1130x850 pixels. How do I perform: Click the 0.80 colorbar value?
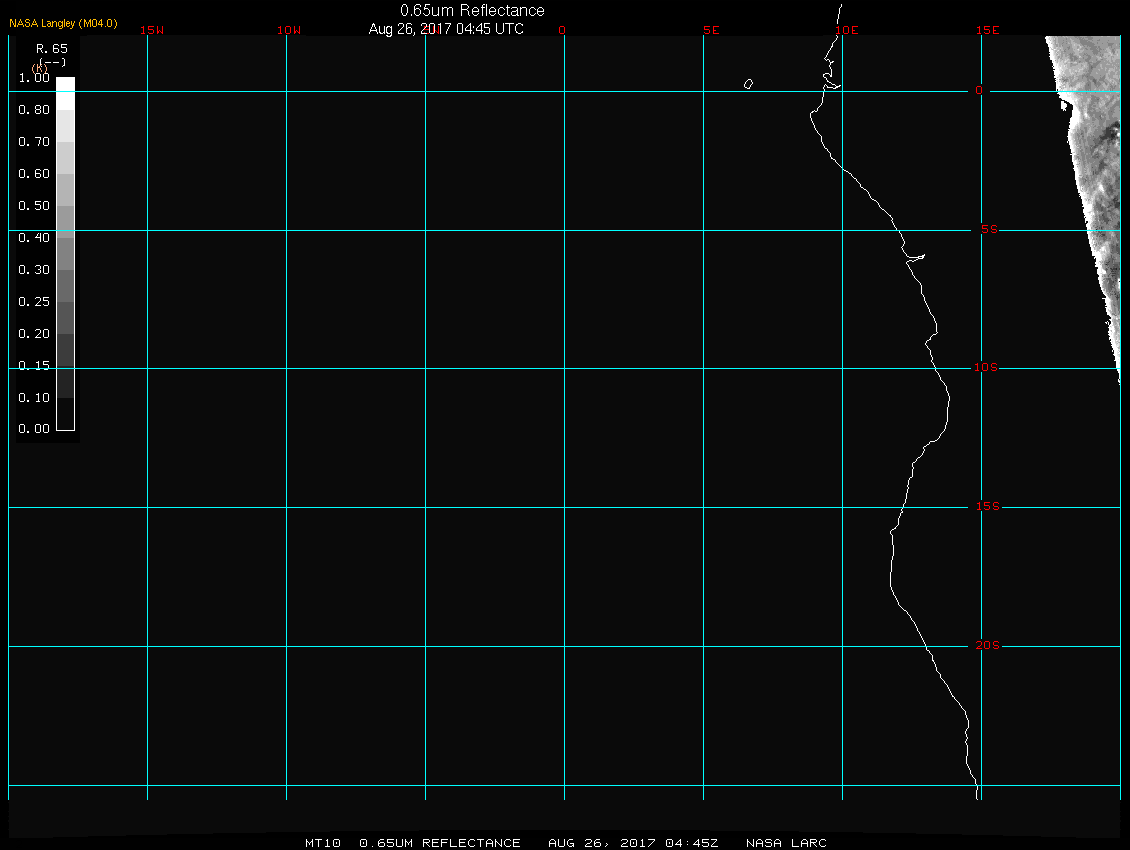(x=34, y=110)
